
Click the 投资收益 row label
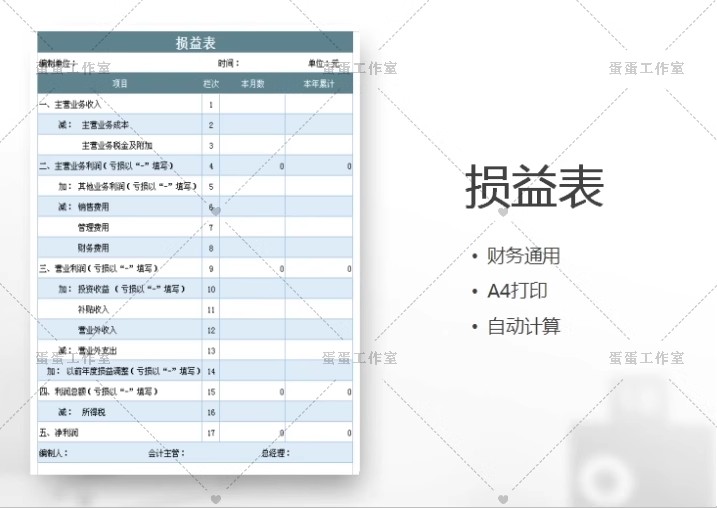pyautogui.click(x=131, y=289)
